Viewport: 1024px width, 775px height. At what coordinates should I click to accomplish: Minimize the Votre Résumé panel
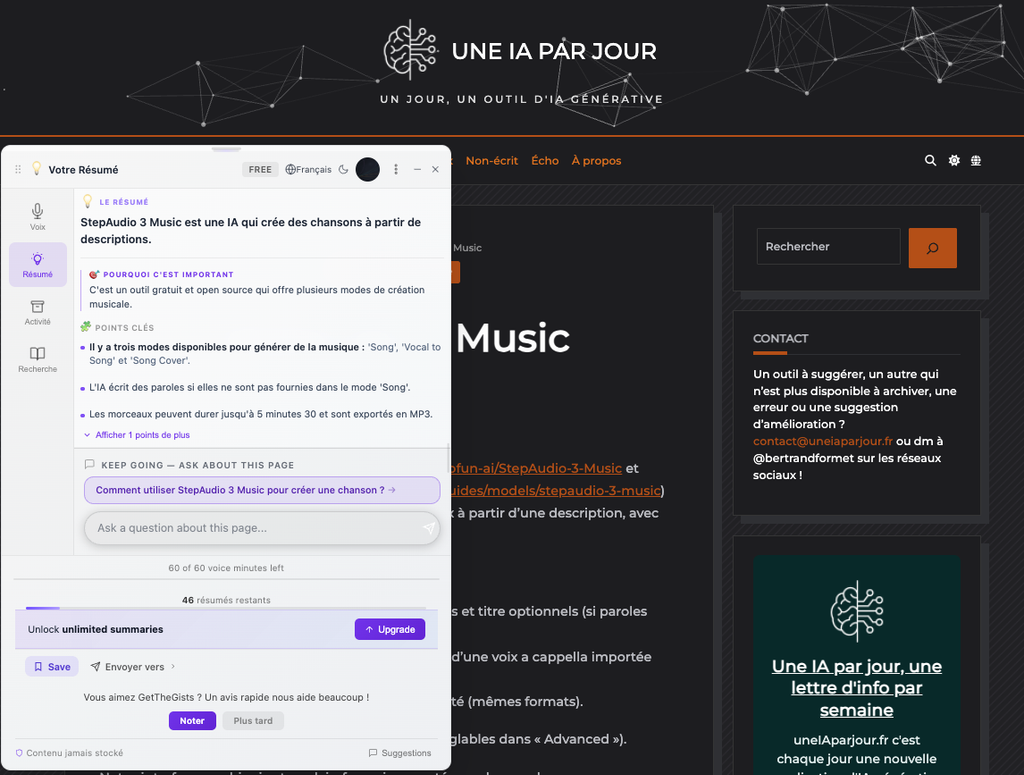click(417, 170)
